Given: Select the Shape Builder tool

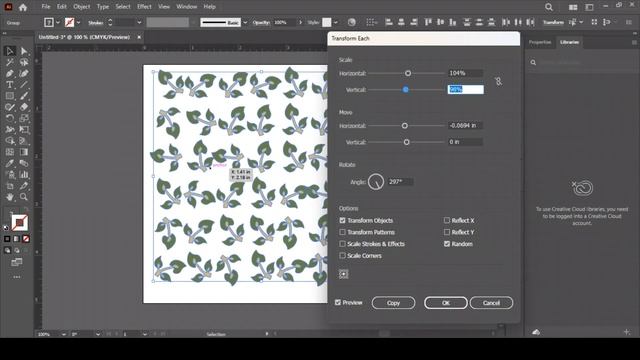Looking at the screenshot, I should (x=10, y=141).
